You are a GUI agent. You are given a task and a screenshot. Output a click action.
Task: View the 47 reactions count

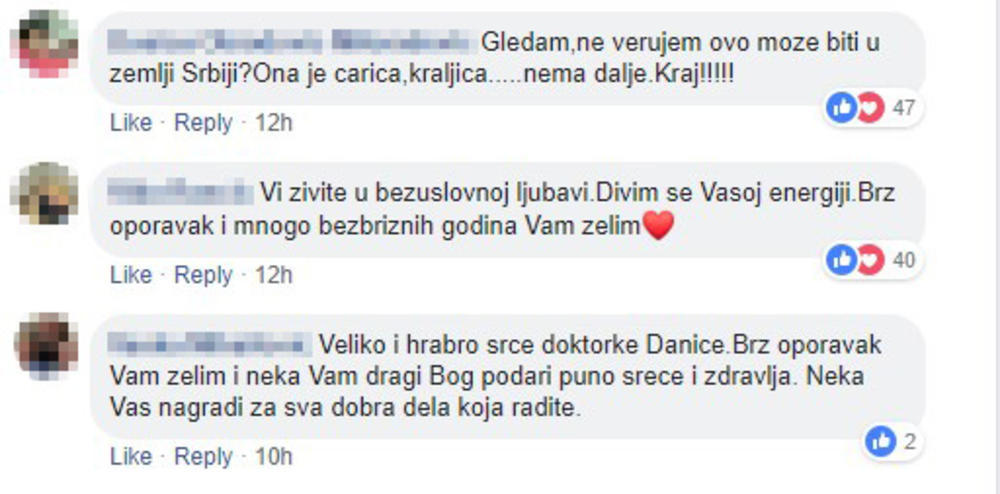(903, 108)
